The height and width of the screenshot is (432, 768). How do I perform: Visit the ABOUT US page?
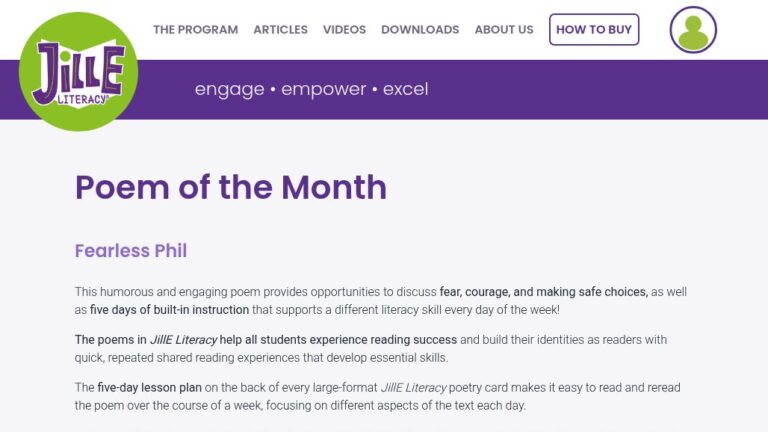click(504, 29)
